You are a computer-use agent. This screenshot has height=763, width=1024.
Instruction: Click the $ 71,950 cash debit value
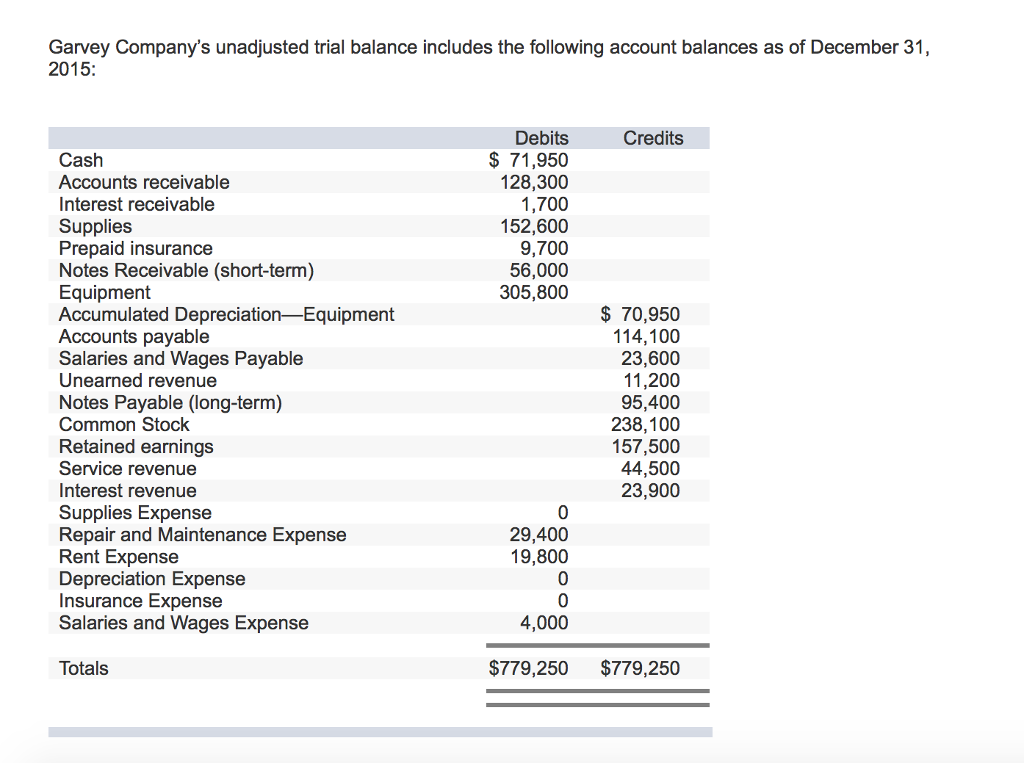tap(528, 160)
